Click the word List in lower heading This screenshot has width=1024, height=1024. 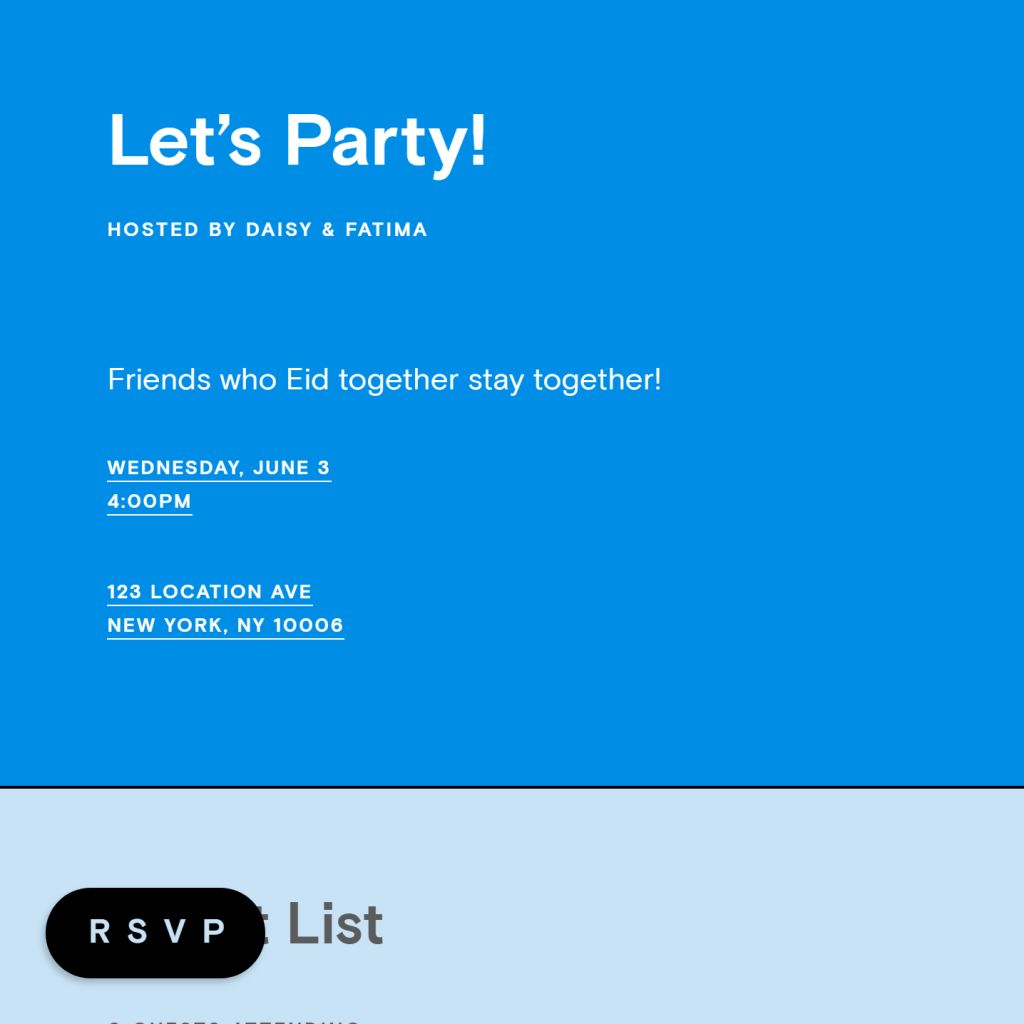335,925
